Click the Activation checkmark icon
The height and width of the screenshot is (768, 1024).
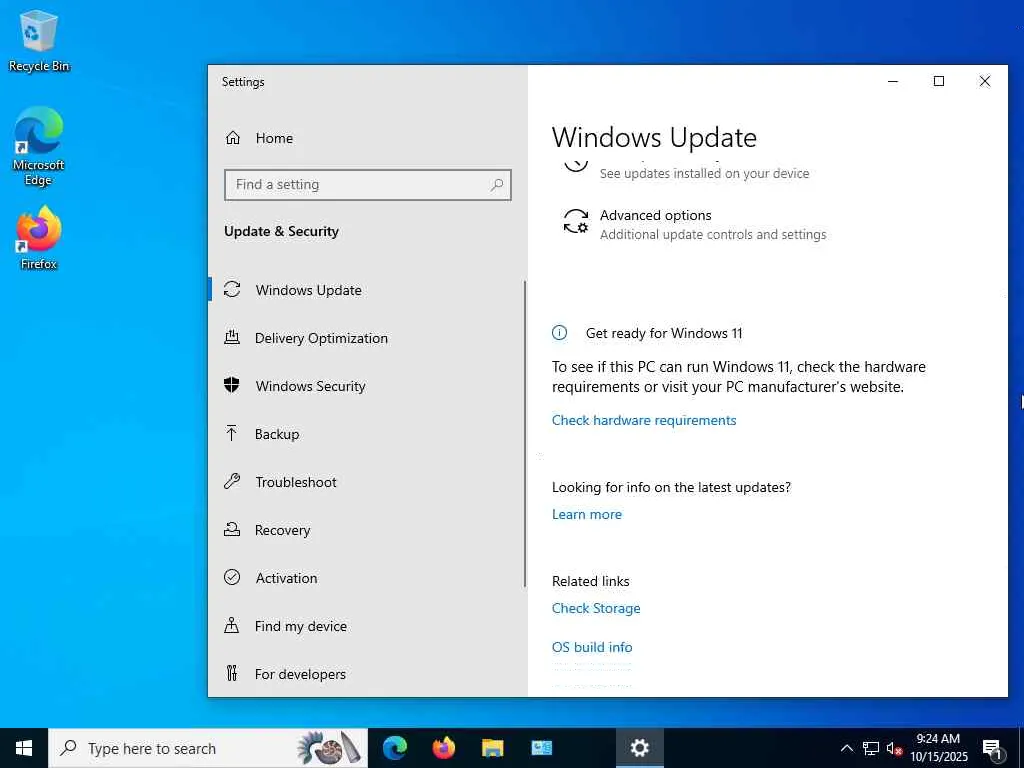pyautogui.click(x=232, y=577)
